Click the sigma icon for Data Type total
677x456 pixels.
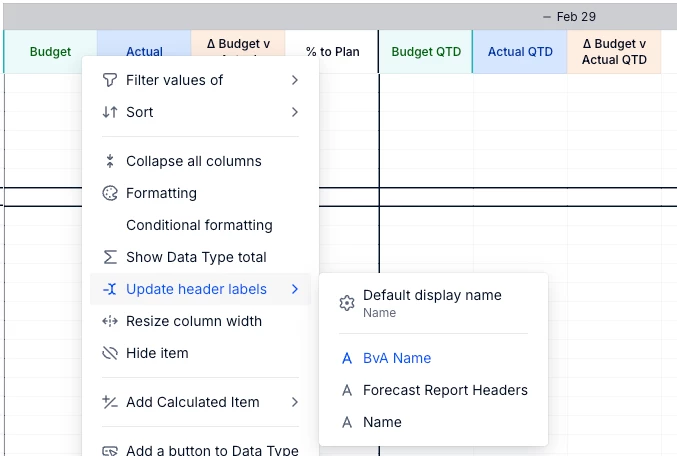pos(110,257)
